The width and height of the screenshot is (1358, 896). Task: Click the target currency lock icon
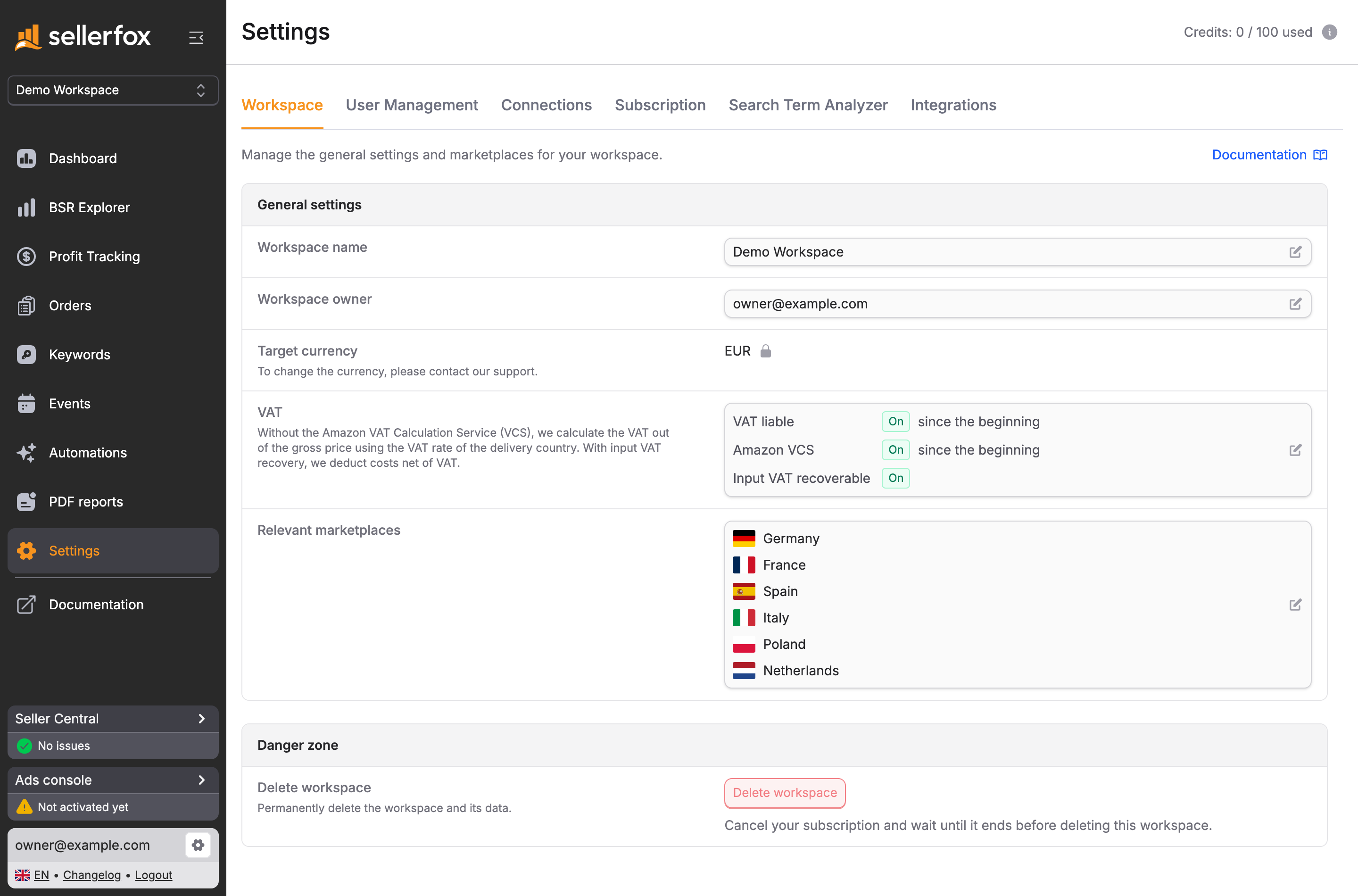[x=766, y=351]
